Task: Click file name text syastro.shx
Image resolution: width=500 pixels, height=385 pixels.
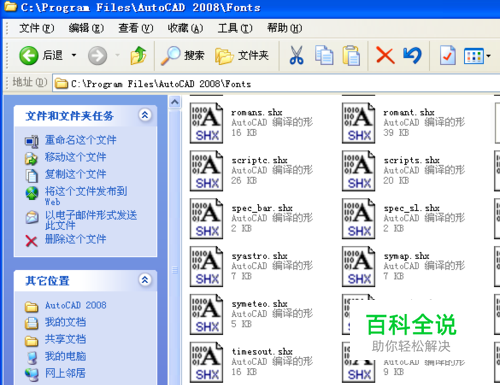Action: (259, 256)
